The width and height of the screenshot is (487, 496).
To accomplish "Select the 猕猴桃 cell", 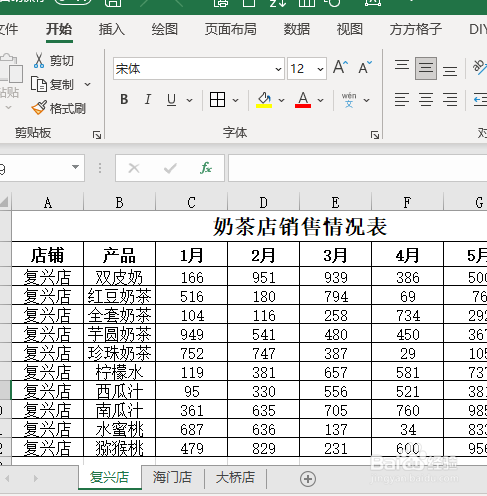I will pos(119,447).
